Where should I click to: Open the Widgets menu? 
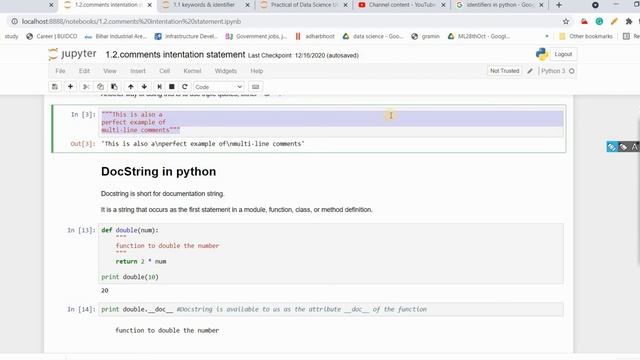[226, 71]
